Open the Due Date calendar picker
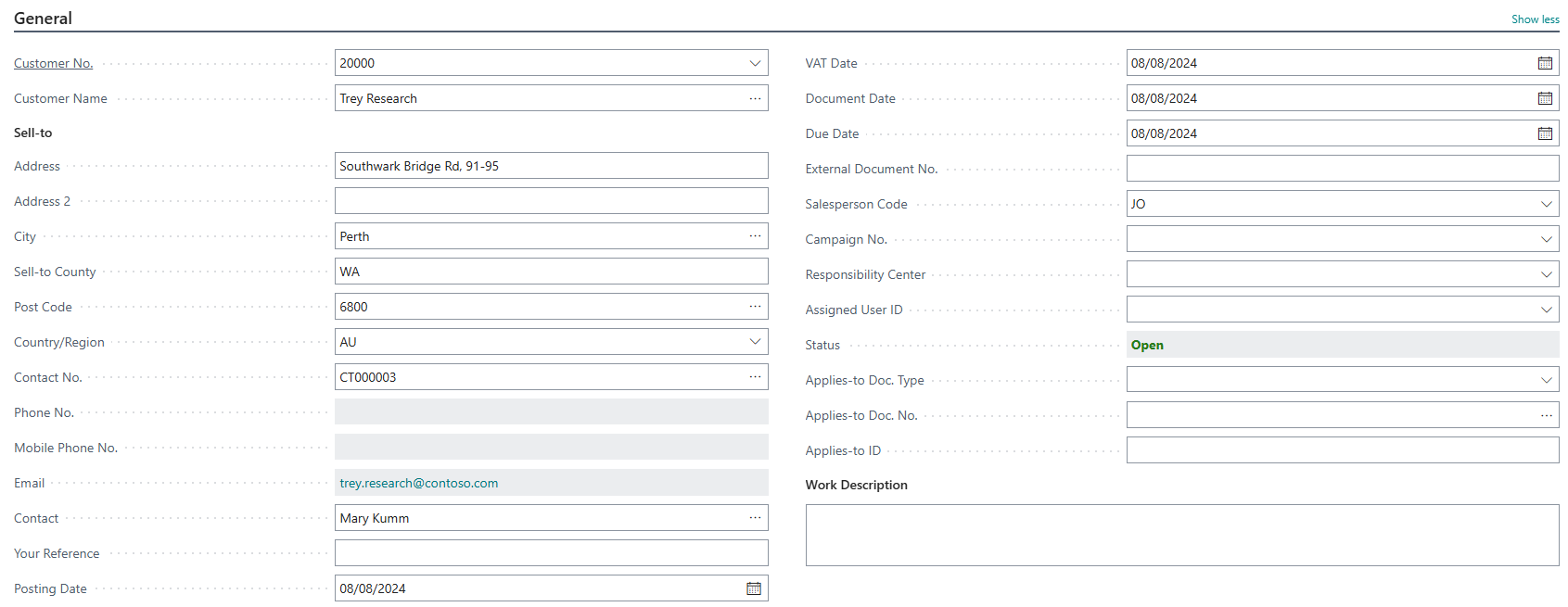1568x607 pixels. tap(1545, 133)
